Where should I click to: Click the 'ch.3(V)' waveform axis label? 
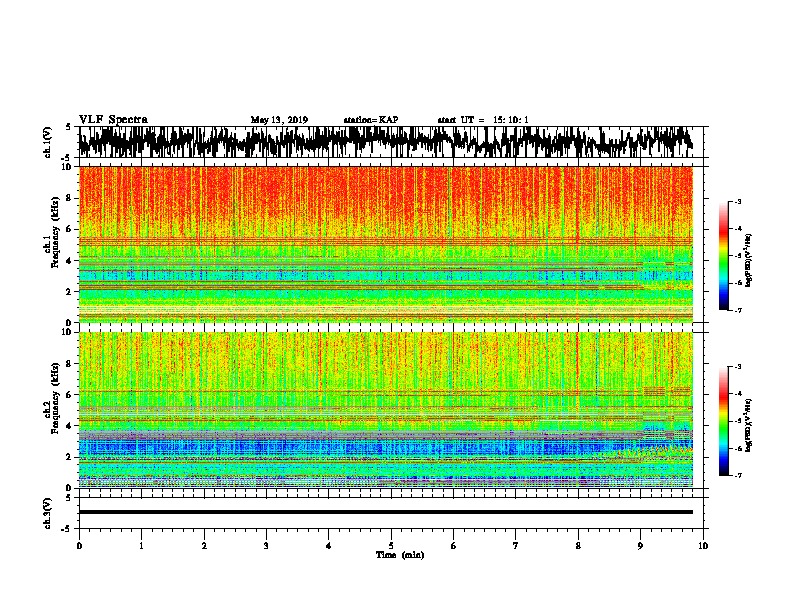(x=48, y=513)
